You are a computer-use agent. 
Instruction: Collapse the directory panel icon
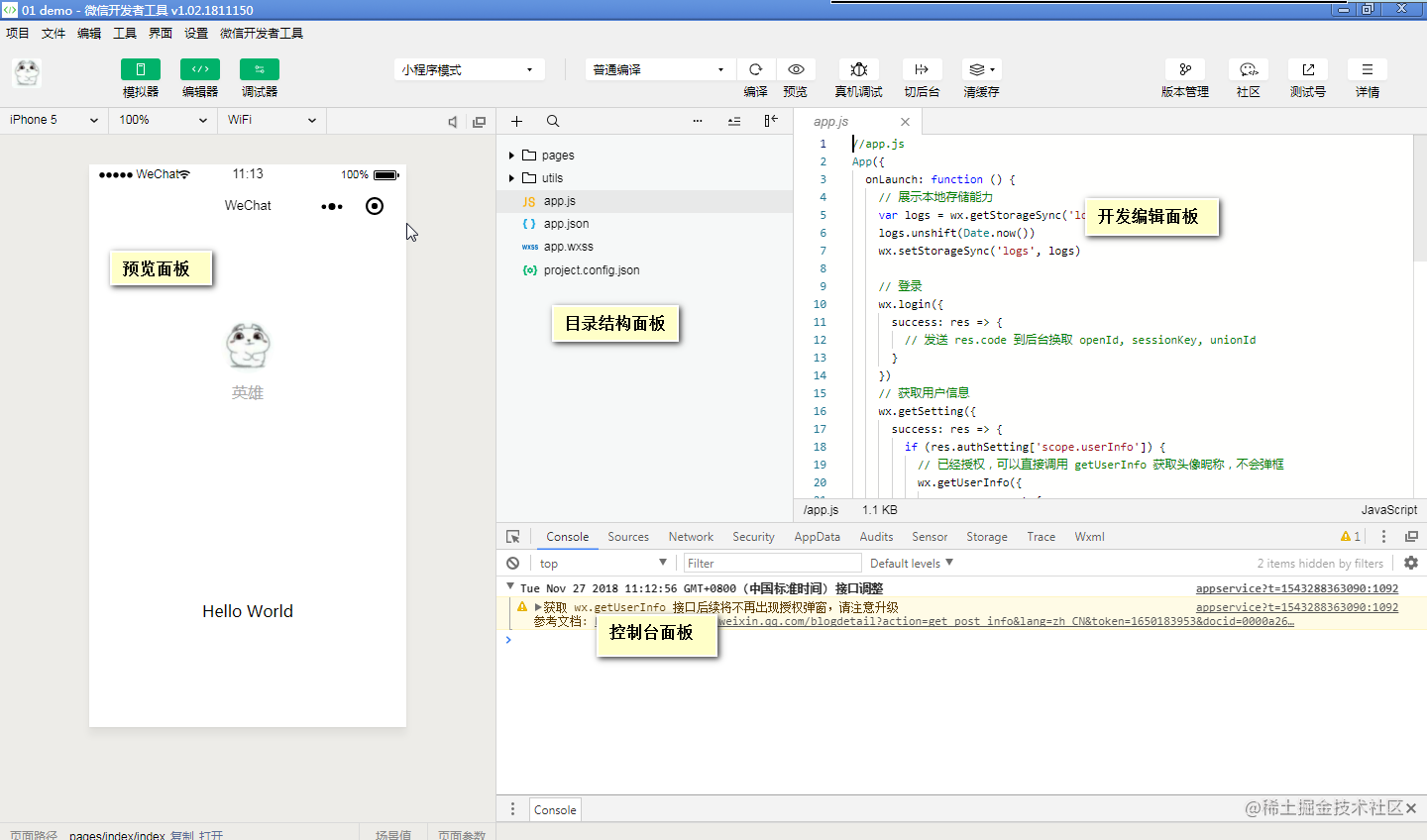tap(771, 121)
